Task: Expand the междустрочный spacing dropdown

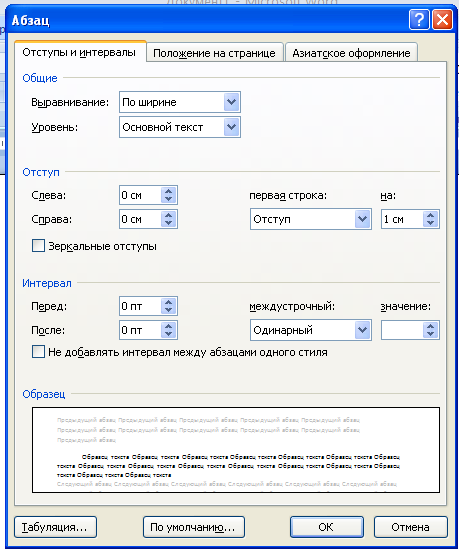Action: (x=362, y=330)
